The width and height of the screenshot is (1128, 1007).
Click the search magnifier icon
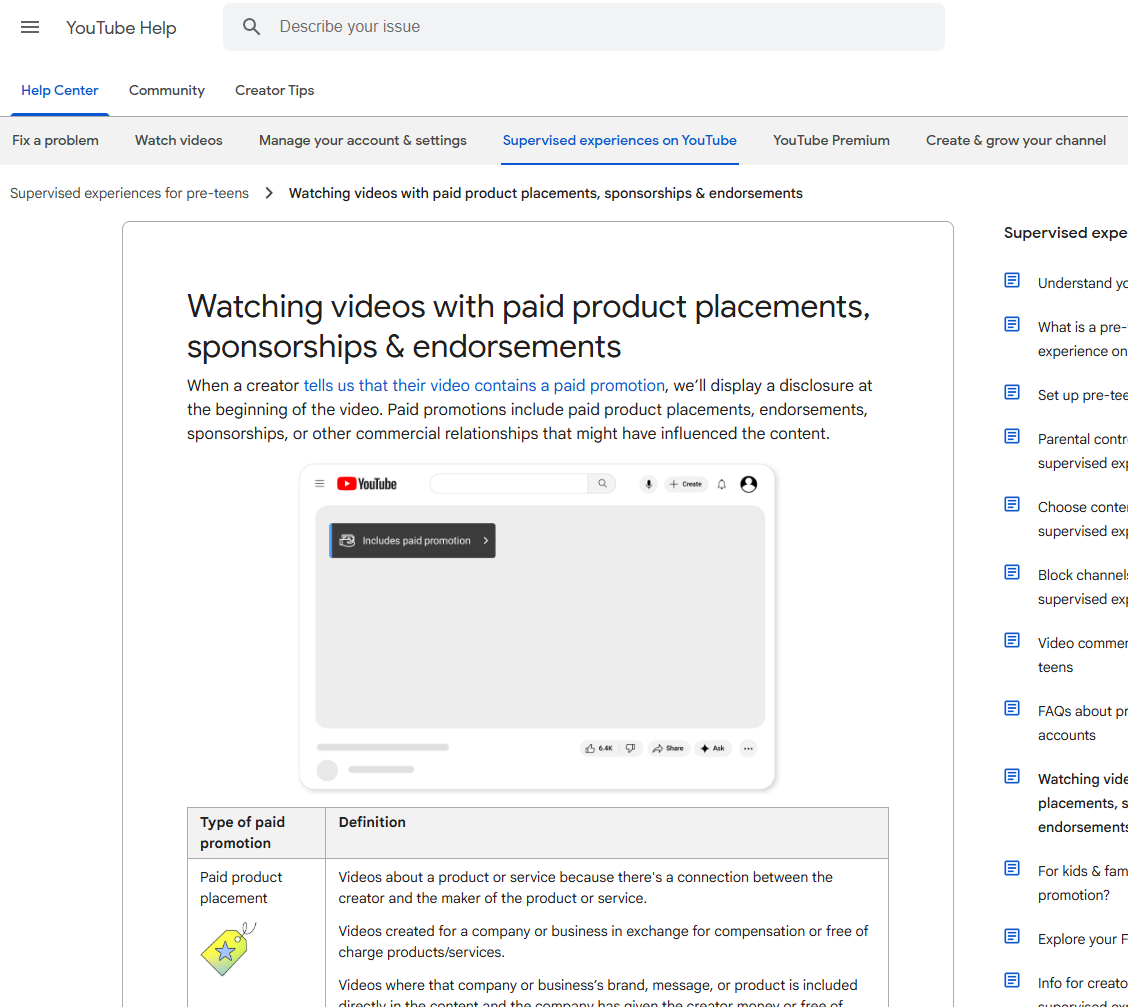coord(251,27)
